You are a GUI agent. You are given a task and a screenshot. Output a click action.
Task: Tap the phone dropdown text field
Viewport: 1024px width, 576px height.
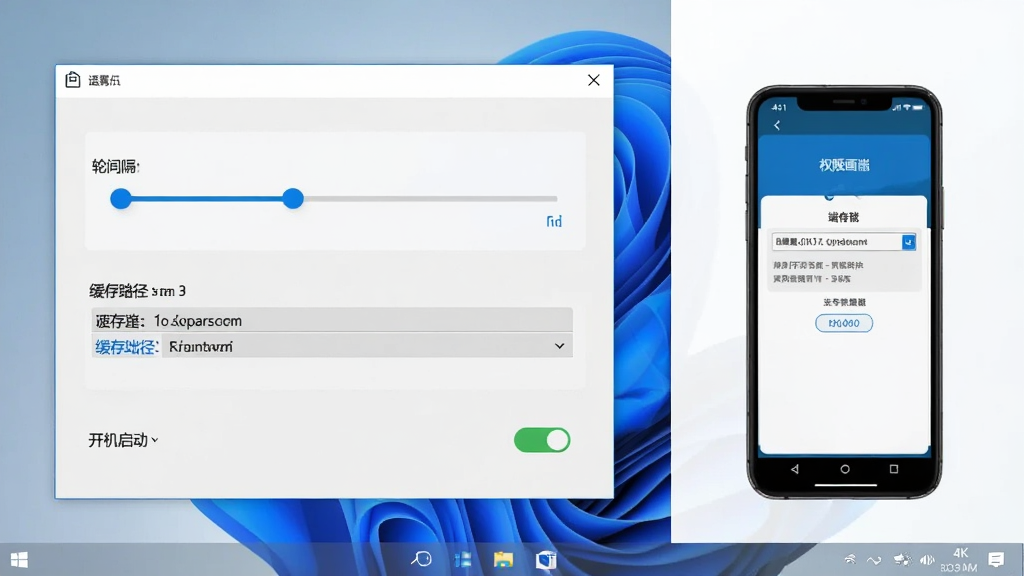pos(837,242)
